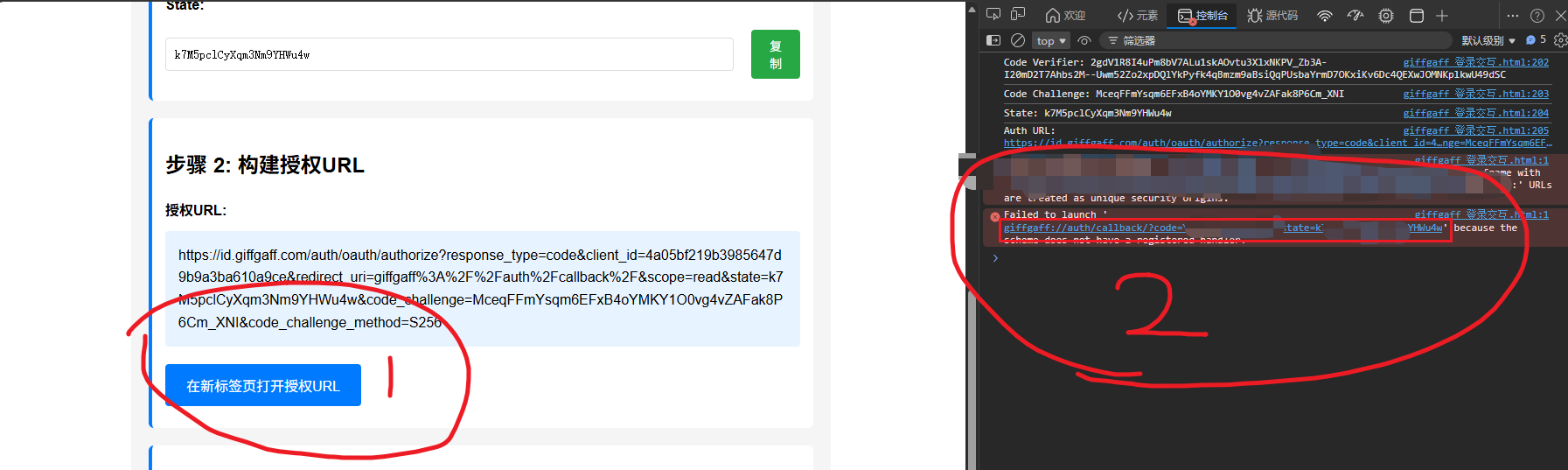Image resolution: width=1568 pixels, height=470 pixels.
Task: Open source link giffgaff 登录交互.html:202
Action: (x=1475, y=62)
